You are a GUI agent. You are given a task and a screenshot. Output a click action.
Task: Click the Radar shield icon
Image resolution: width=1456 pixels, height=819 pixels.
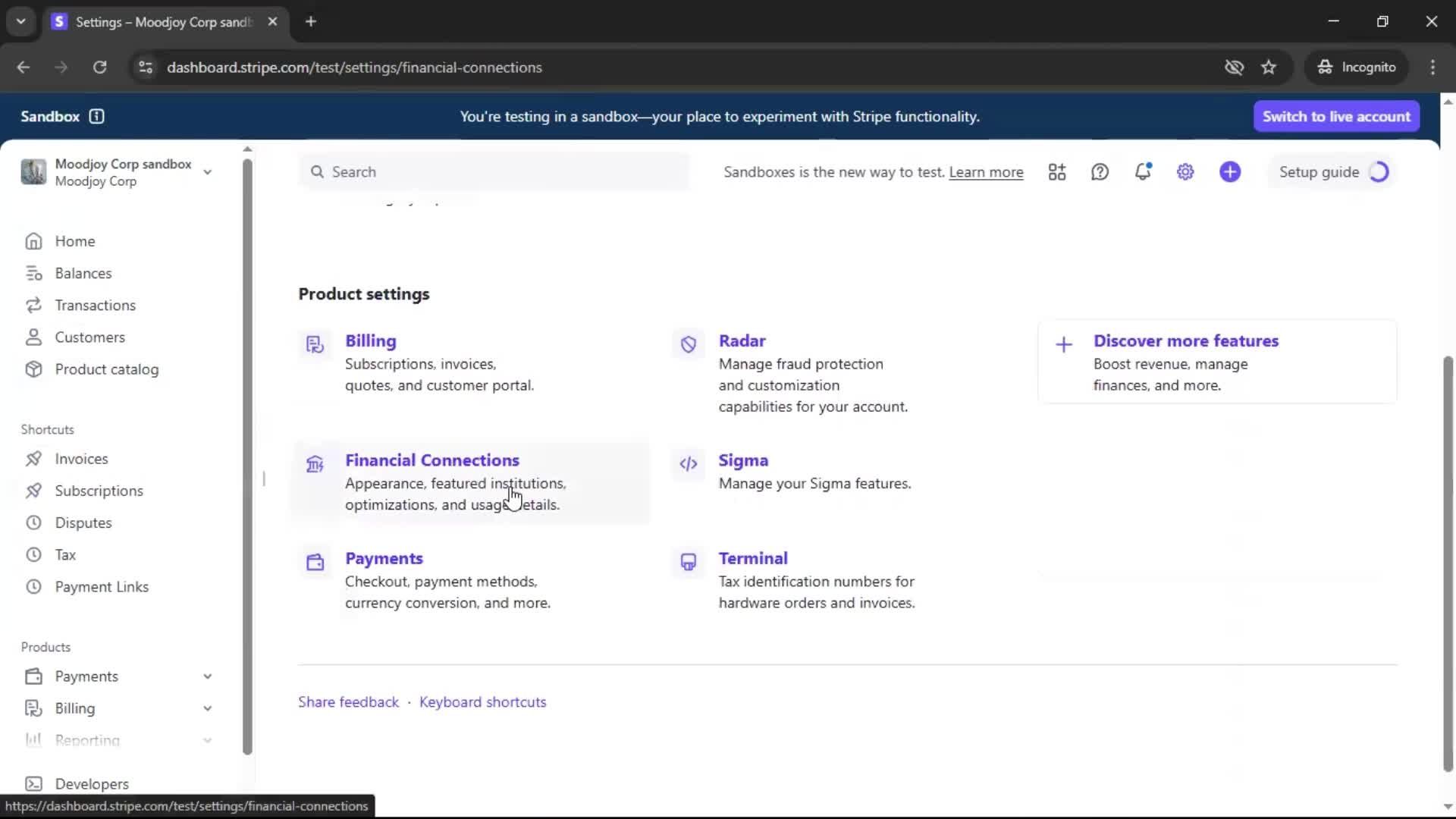688,344
